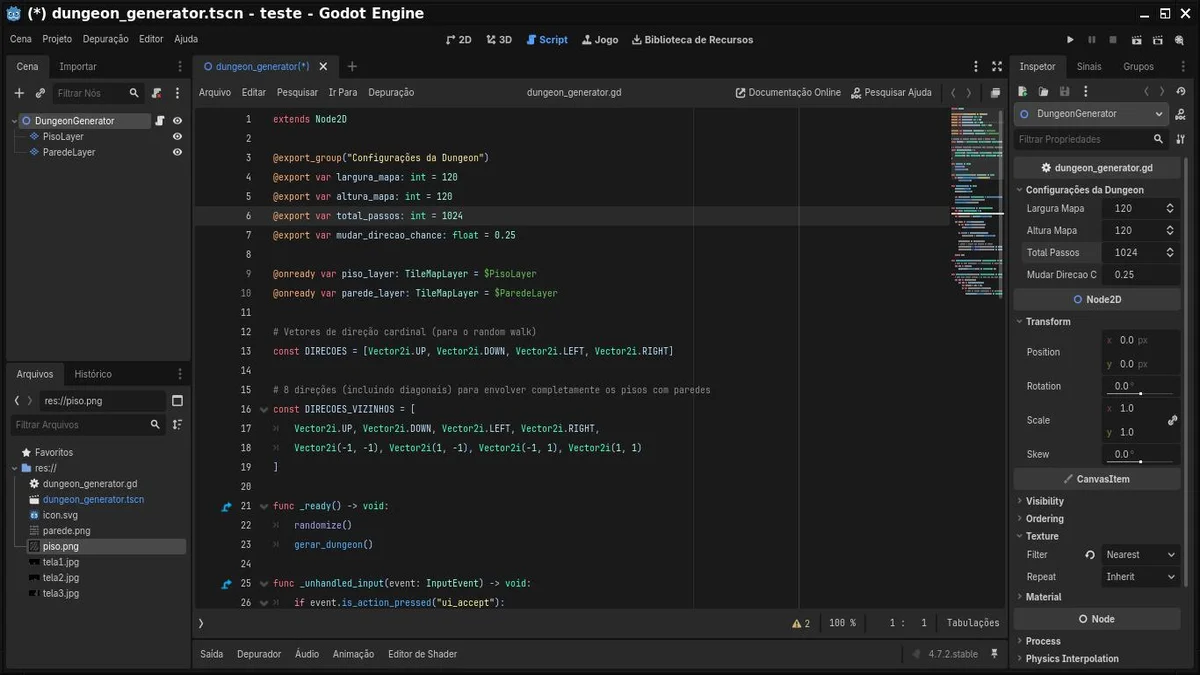
Task: Toggle the Scale ratio lock chain icon
Action: [x=1173, y=421]
